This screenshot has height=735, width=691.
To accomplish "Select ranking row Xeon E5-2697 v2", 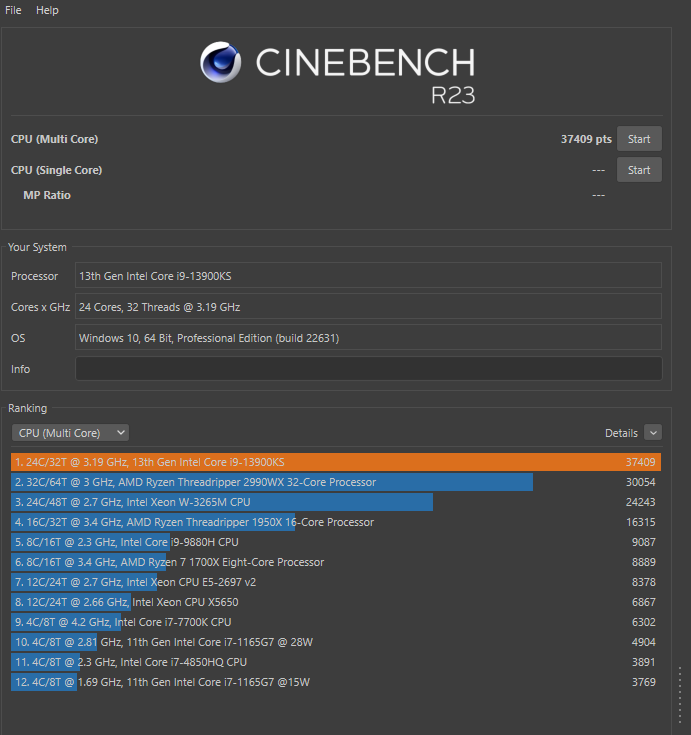I will [x=336, y=582].
